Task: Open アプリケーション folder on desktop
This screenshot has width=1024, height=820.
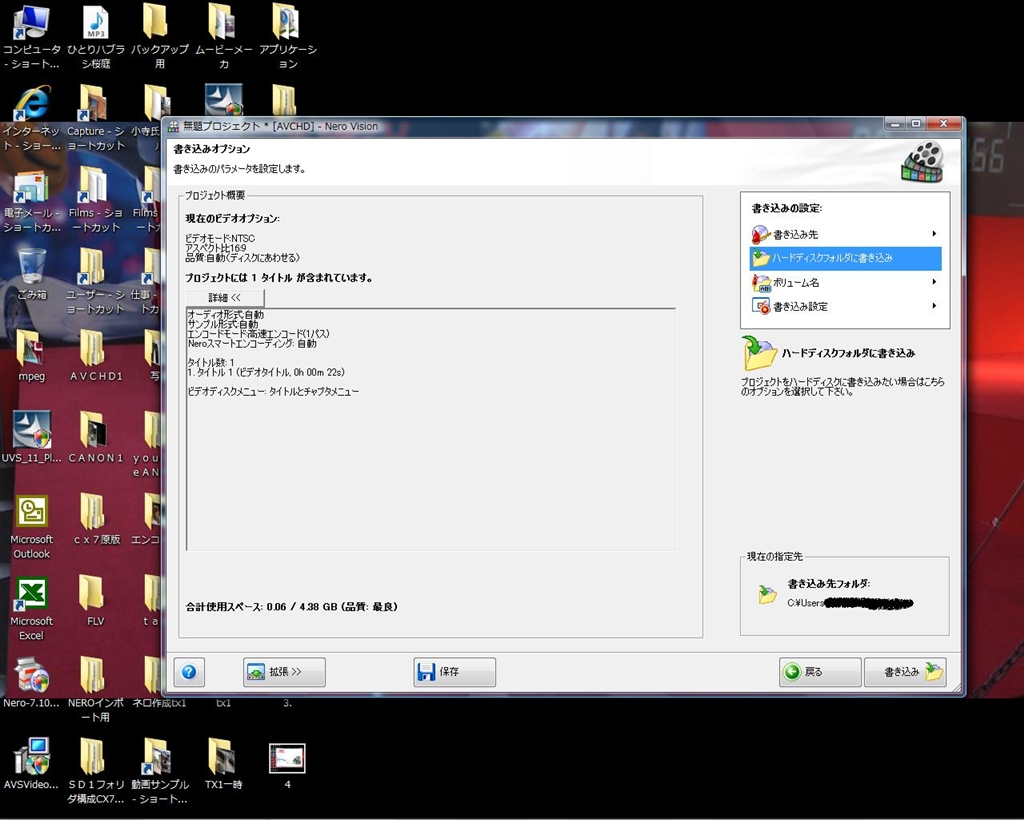Action: 287,37
